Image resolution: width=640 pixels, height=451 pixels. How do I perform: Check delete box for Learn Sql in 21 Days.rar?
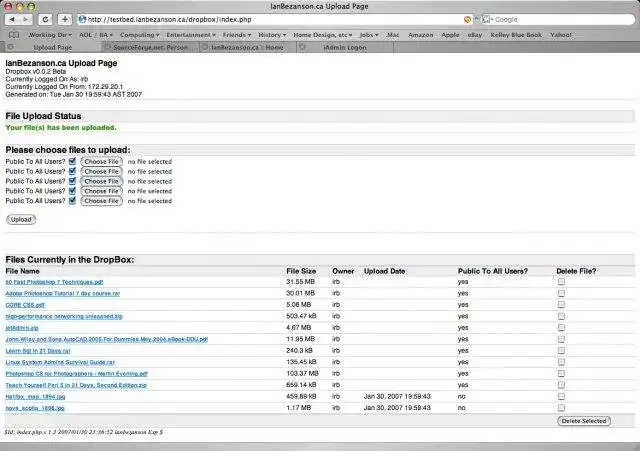tap(561, 350)
